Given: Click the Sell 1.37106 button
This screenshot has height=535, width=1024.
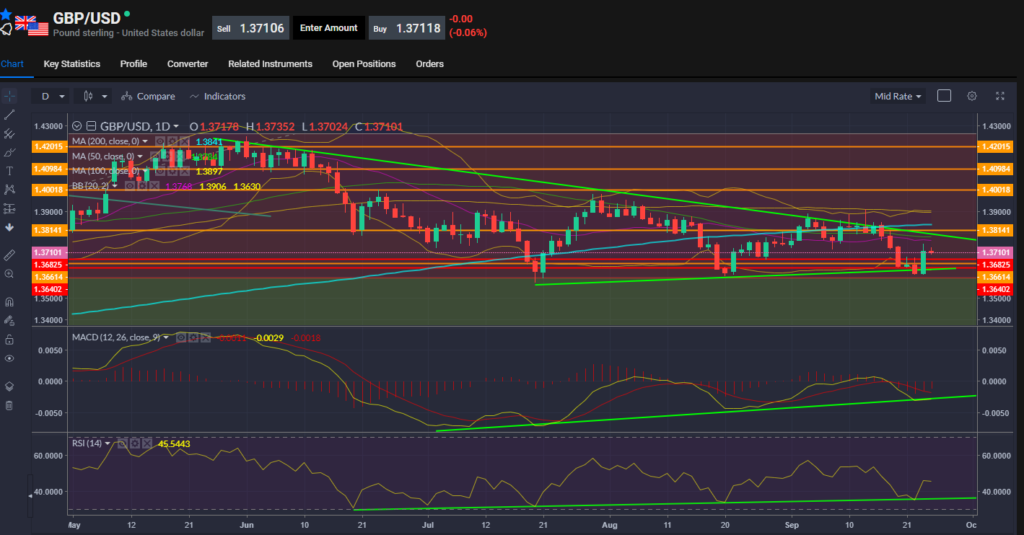Looking at the screenshot, I should point(250,28).
